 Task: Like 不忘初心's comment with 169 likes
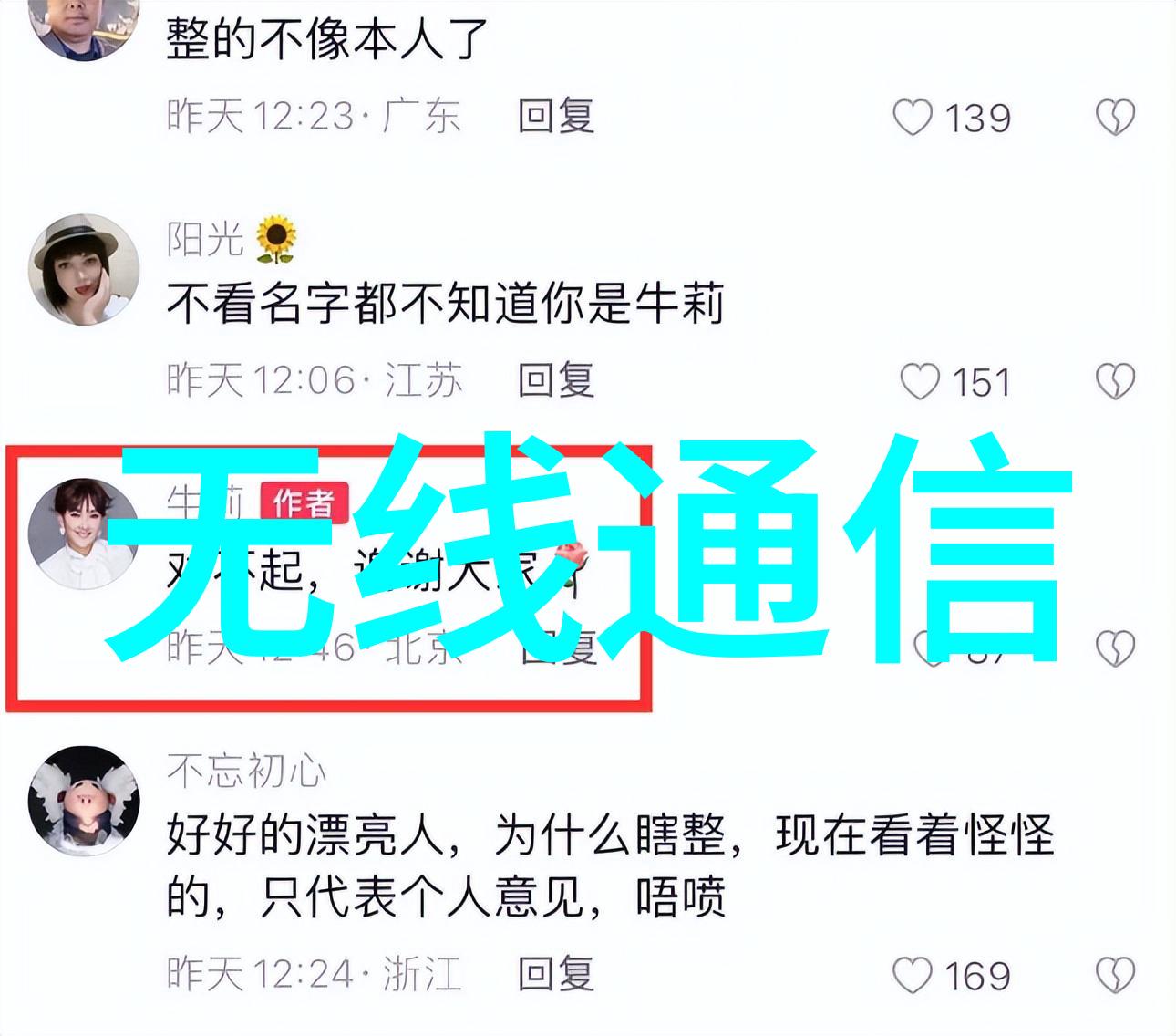tap(913, 976)
